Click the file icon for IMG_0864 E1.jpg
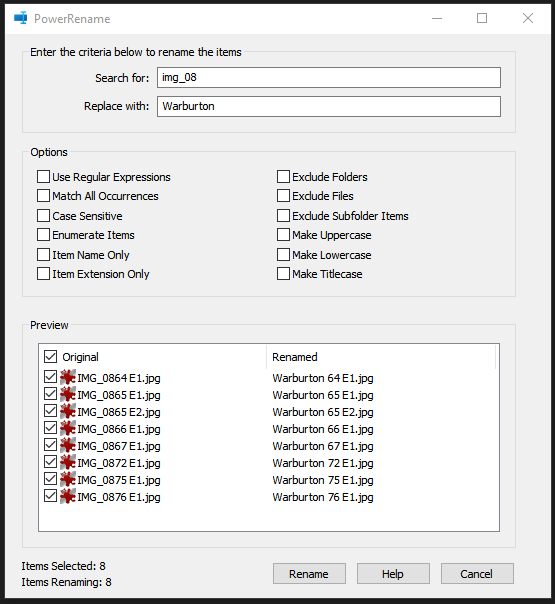This screenshot has width=555, height=604. (68, 378)
